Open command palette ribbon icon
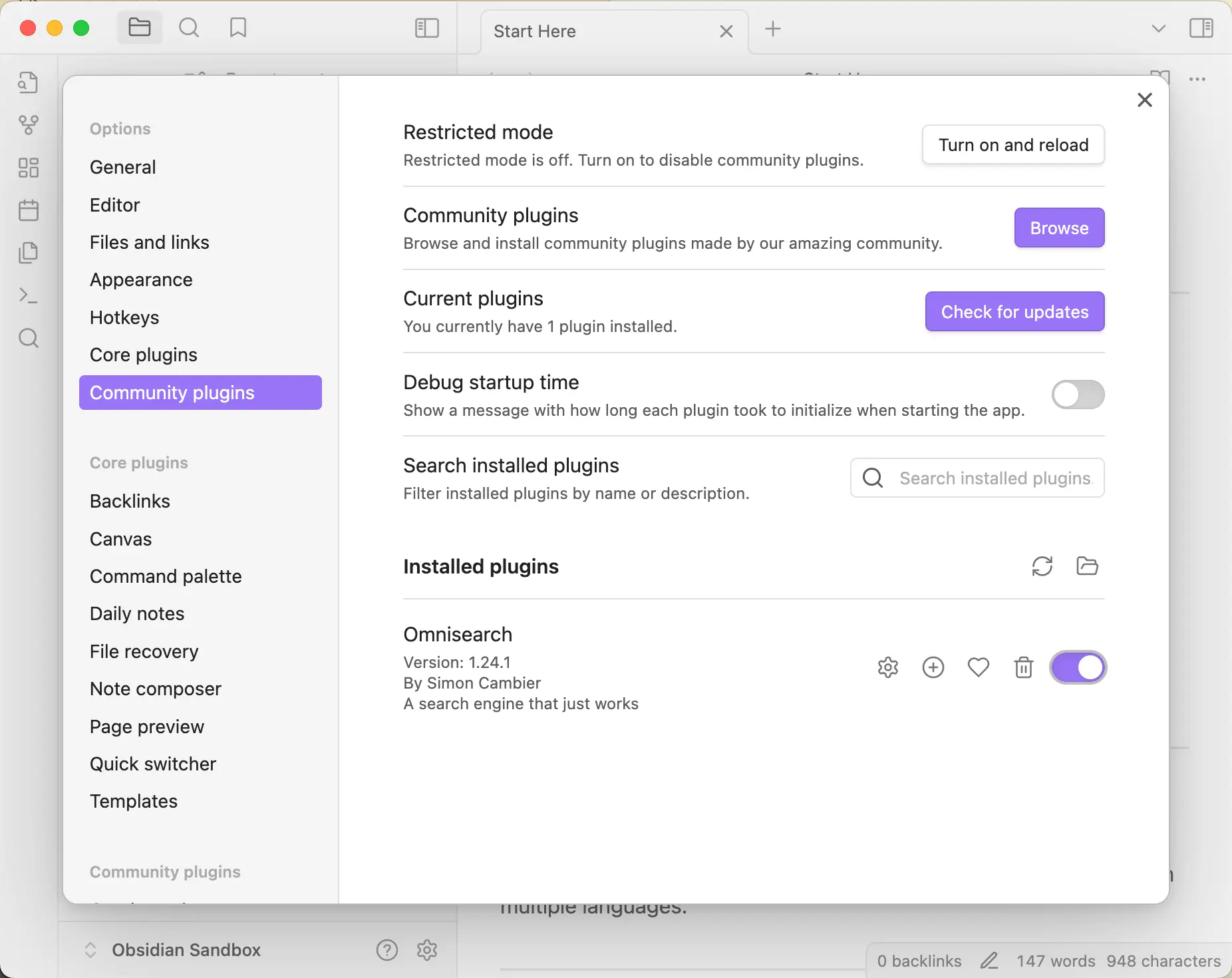Viewport: 1232px width, 978px height. tap(29, 295)
